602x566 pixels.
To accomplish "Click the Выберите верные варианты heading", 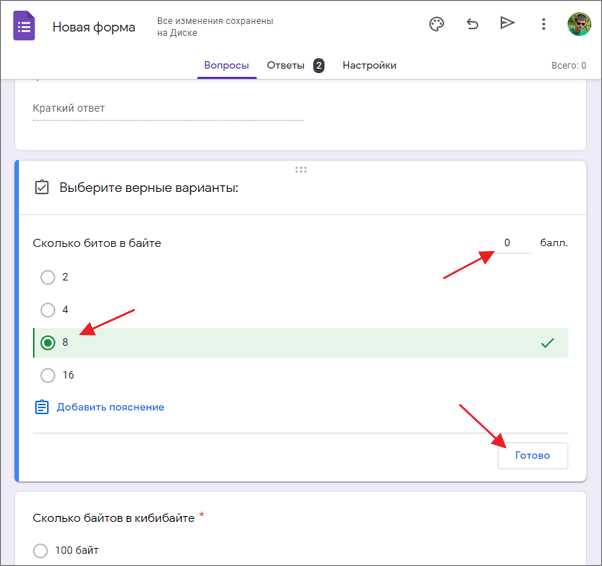I will 149,188.
